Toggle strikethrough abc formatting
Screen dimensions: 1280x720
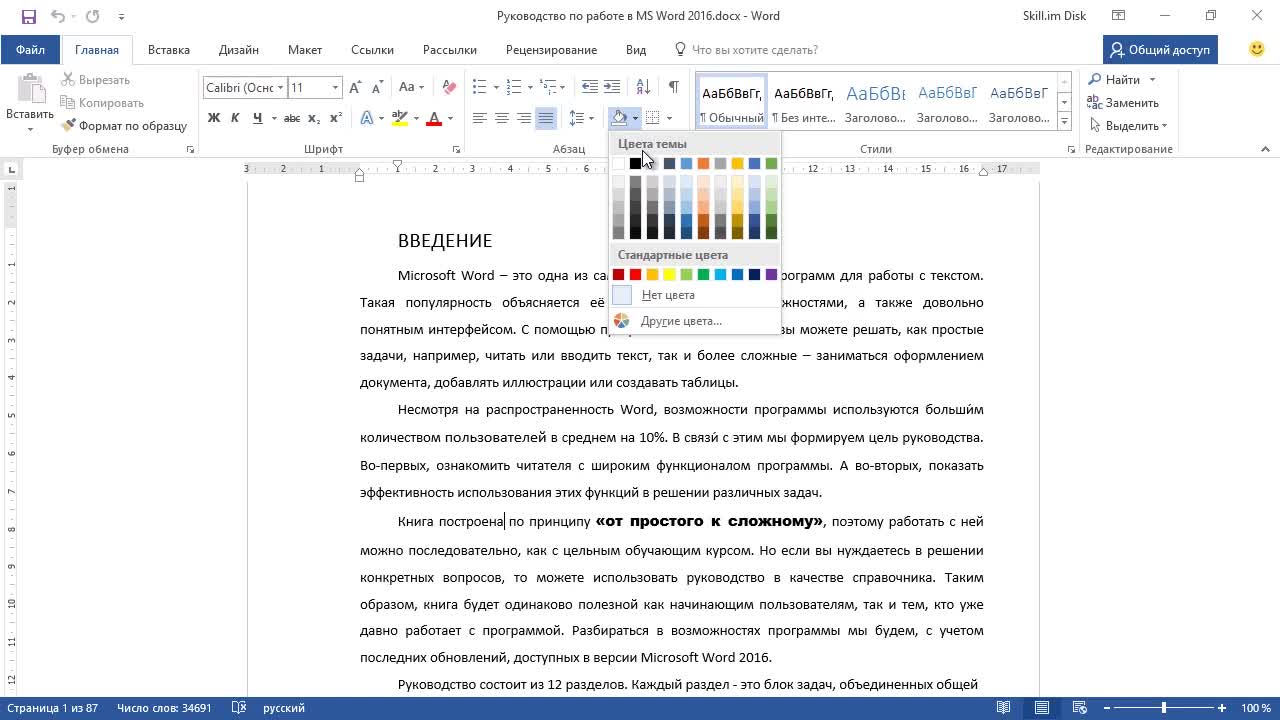tap(292, 118)
